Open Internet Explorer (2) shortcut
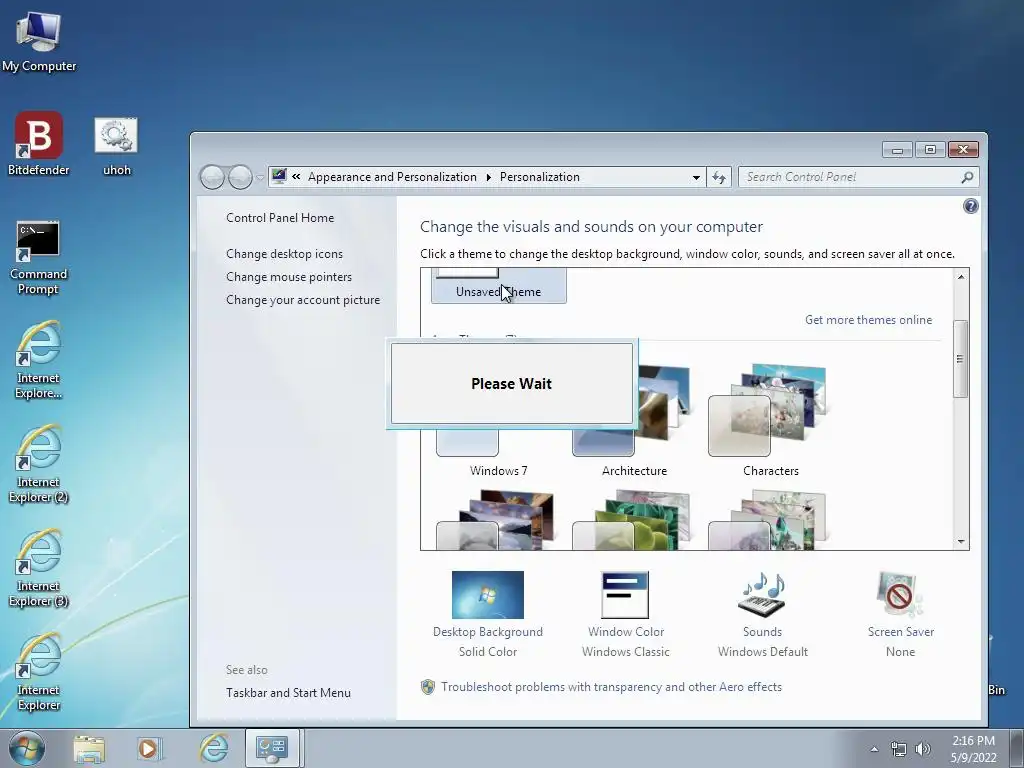Screen dimensions: 1024x768 tap(39, 464)
